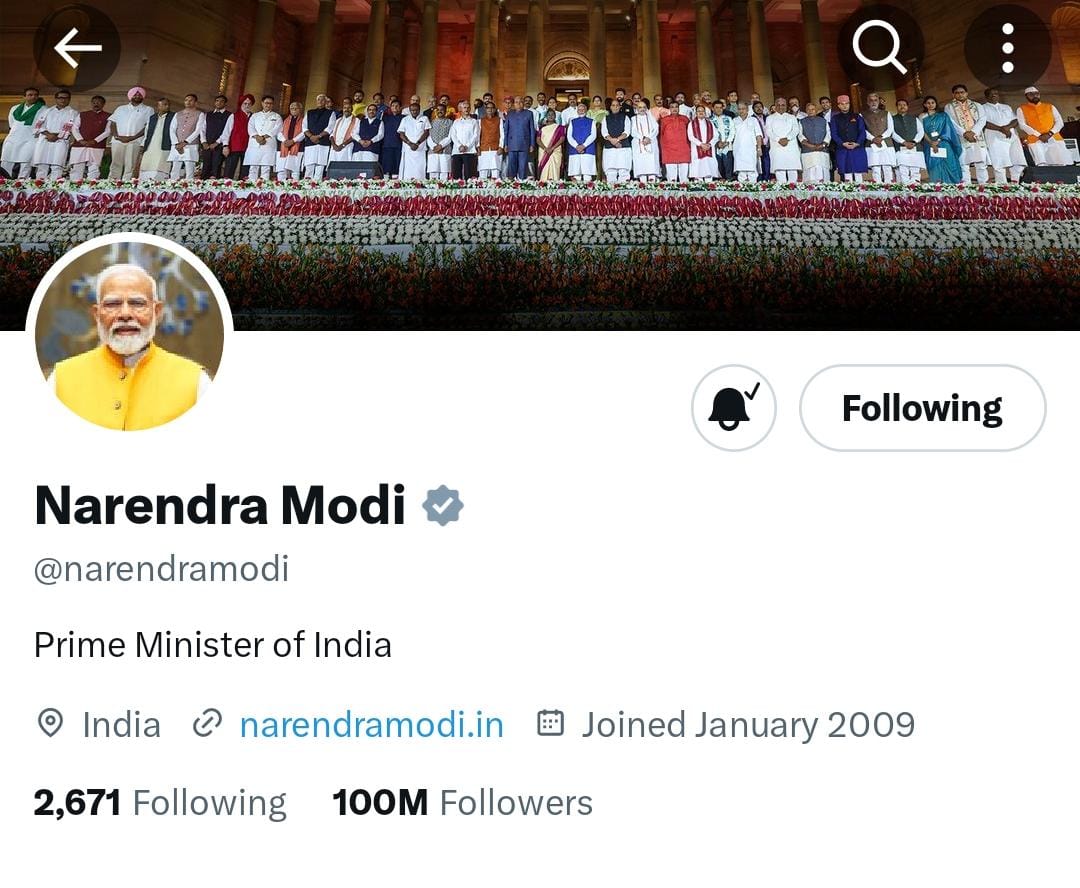
Task: Tap the Narendra Modi display name
Action: [220, 506]
